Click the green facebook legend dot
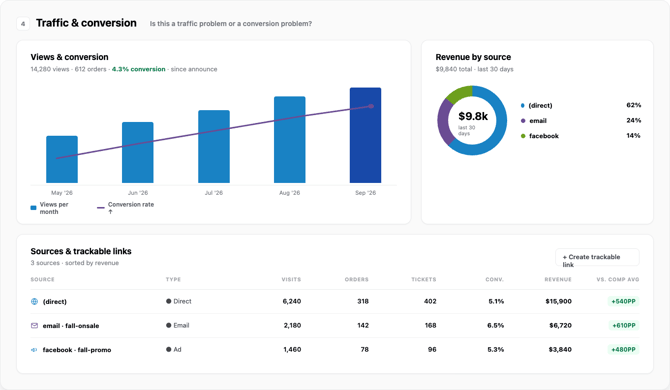This screenshot has width=670, height=390. pos(523,136)
